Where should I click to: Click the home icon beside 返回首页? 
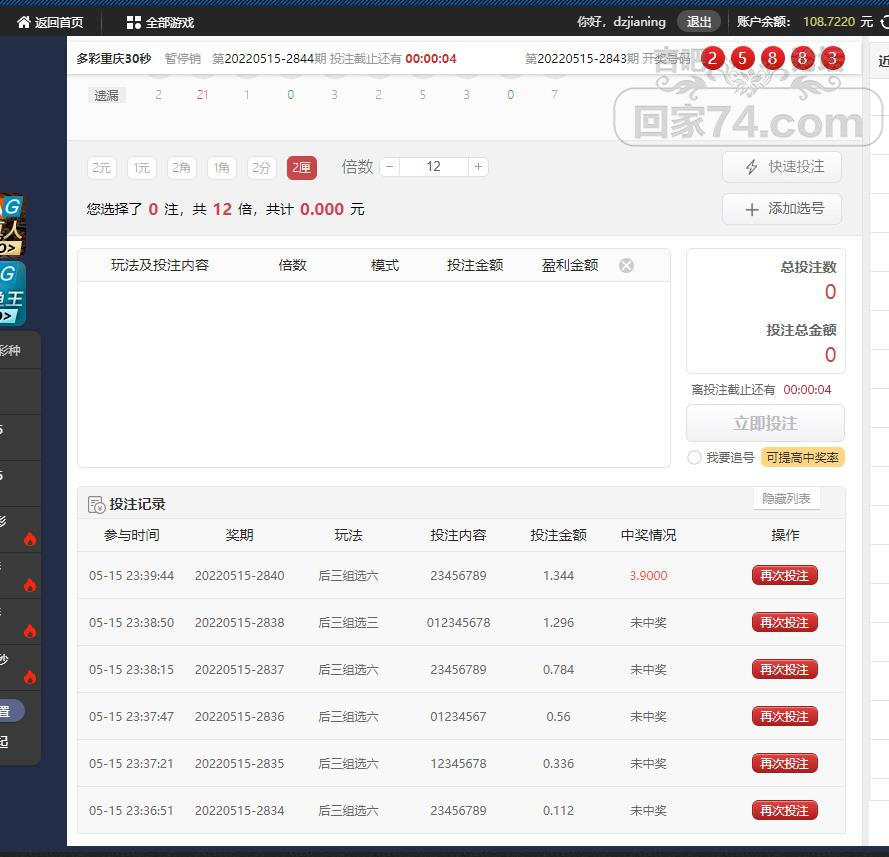click(x=24, y=22)
